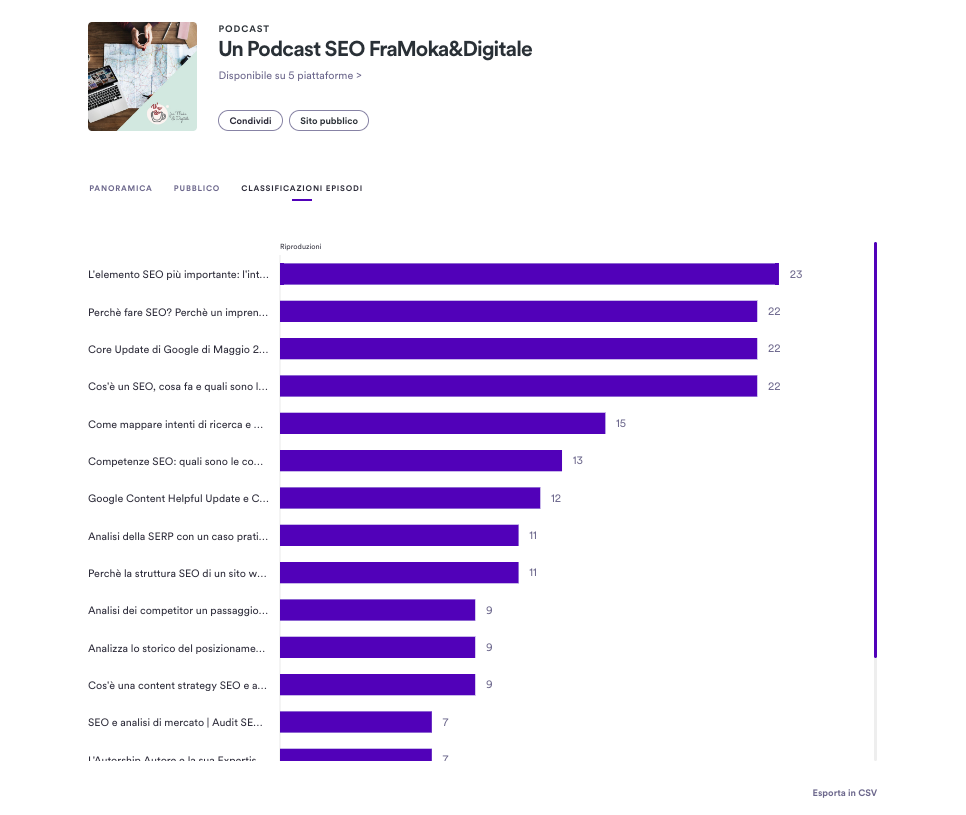Viewport: 966px width, 815px height.
Task: Switch to the Pubblico tab
Action: coord(197,188)
